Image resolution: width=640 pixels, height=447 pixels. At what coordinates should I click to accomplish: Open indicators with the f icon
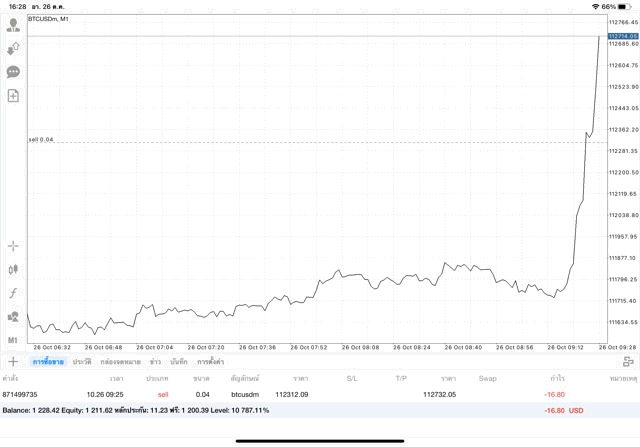click(13, 293)
